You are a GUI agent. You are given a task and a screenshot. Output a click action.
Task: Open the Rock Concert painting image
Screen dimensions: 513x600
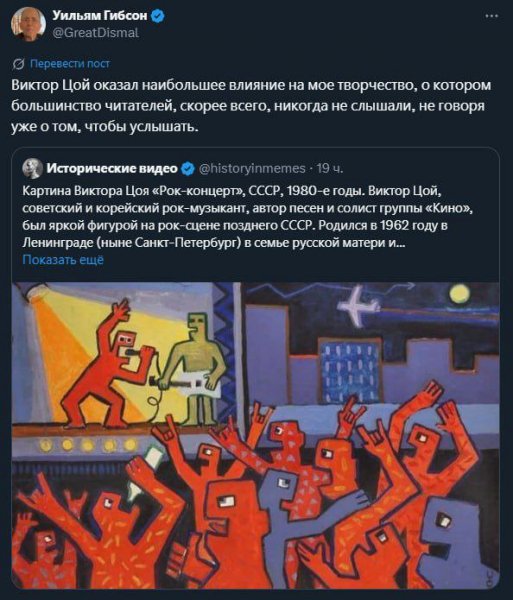255,435
